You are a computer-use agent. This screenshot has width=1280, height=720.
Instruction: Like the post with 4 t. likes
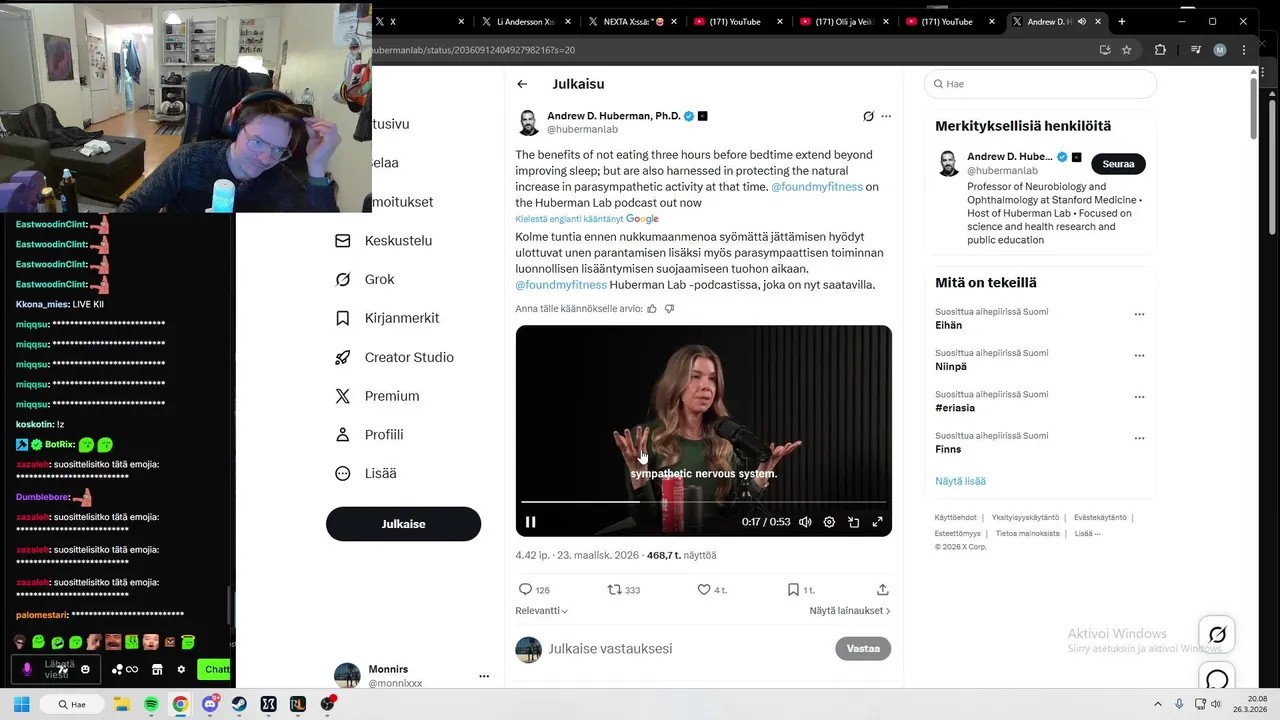704,590
